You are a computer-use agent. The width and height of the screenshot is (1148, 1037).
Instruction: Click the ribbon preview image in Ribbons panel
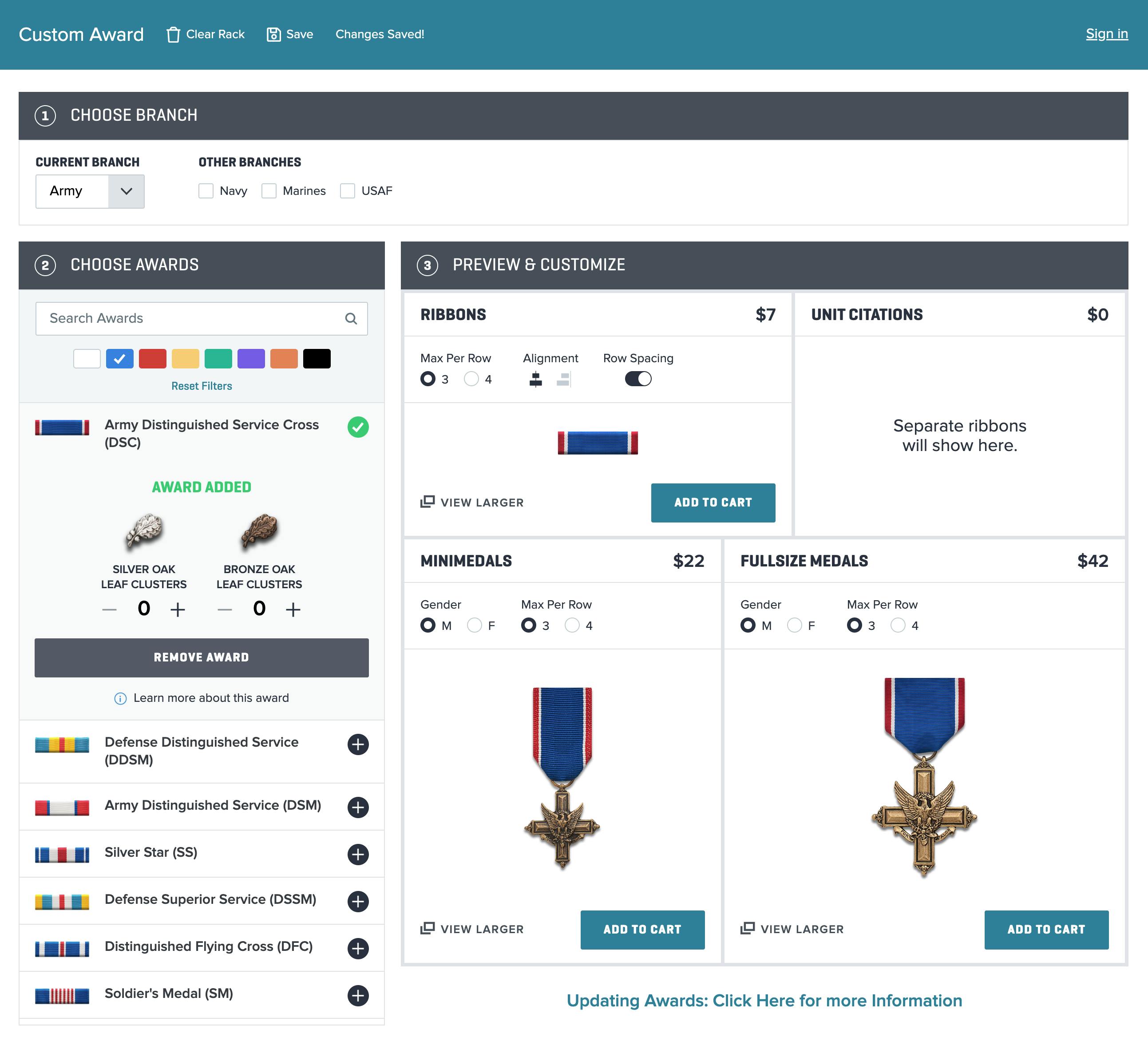598,443
